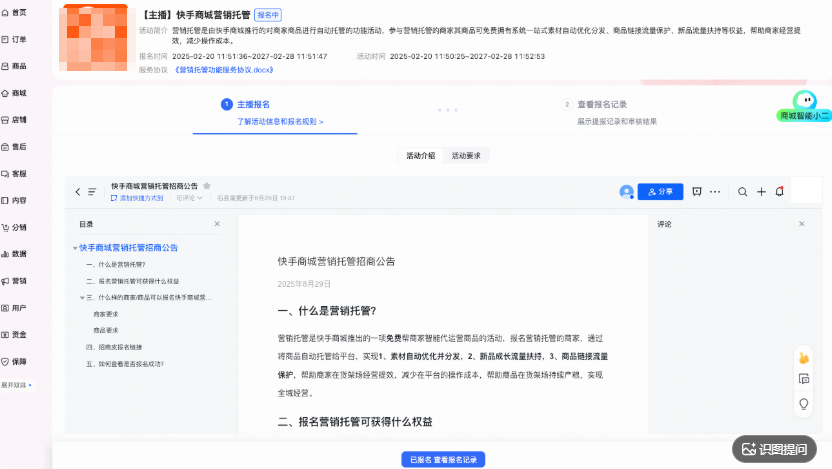Open the 可评论 permission dropdown
The image size is (832, 469).
click(x=189, y=198)
